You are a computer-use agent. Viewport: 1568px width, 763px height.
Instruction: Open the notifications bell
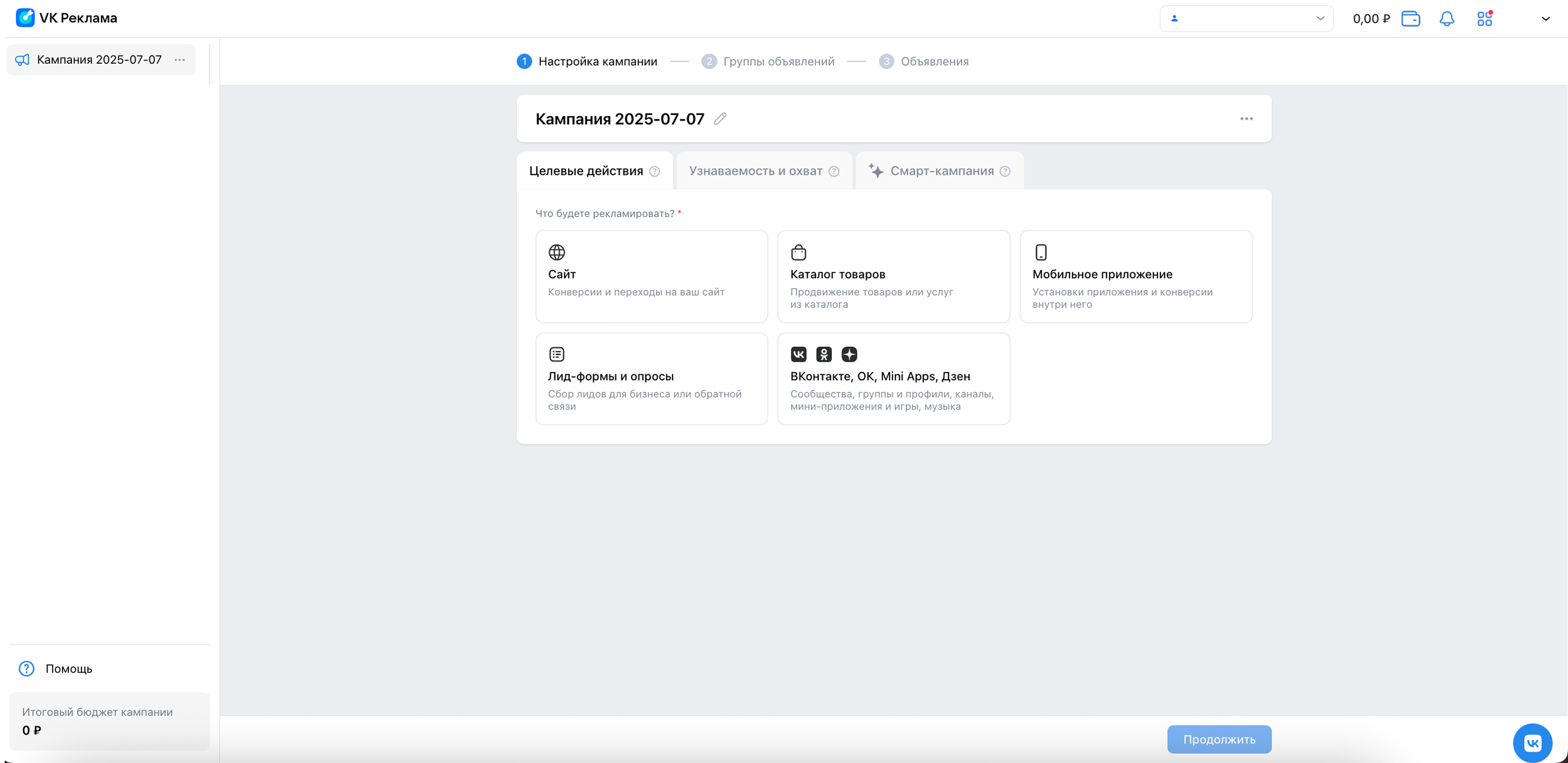point(1447,19)
